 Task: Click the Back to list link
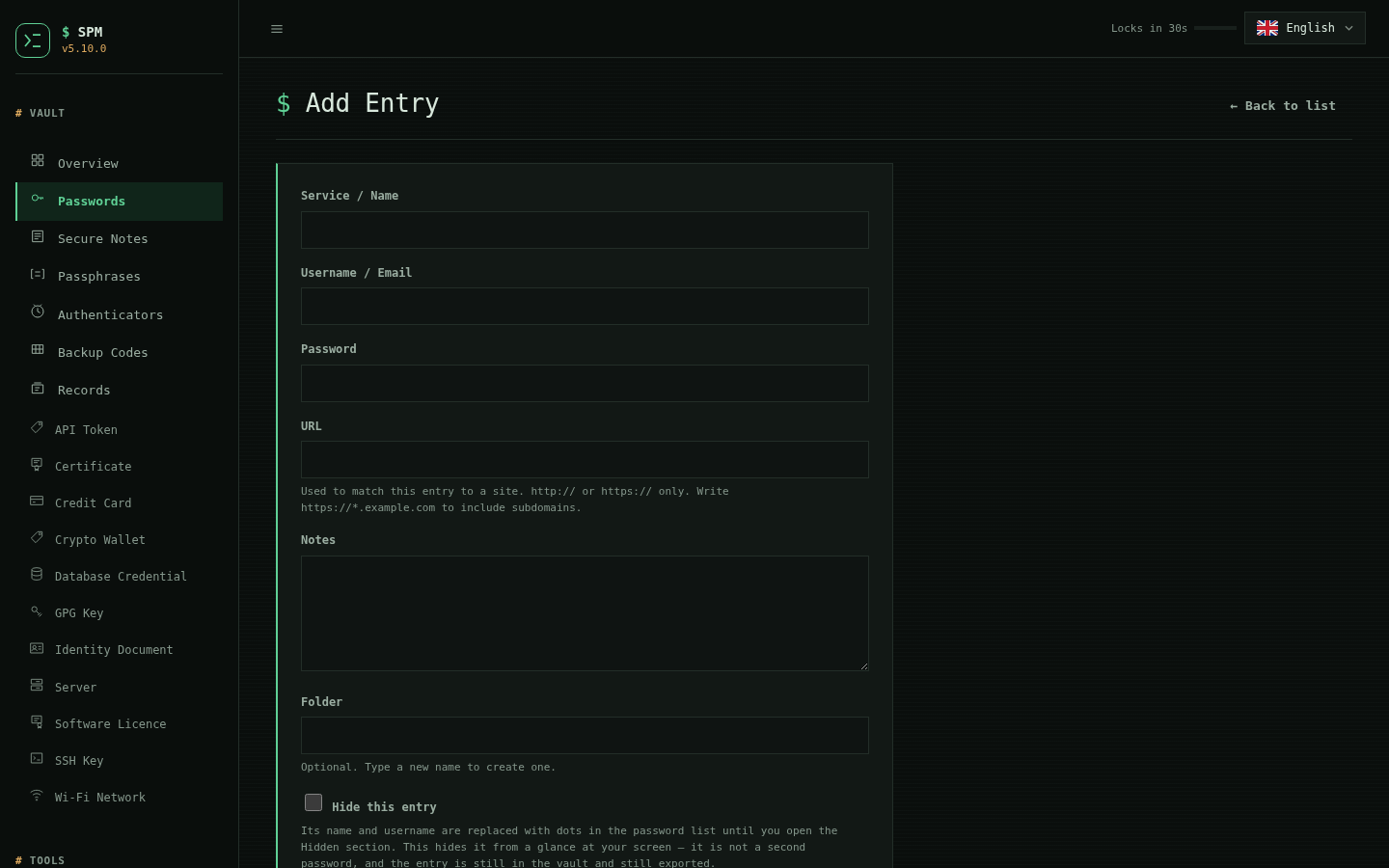(1283, 105)
